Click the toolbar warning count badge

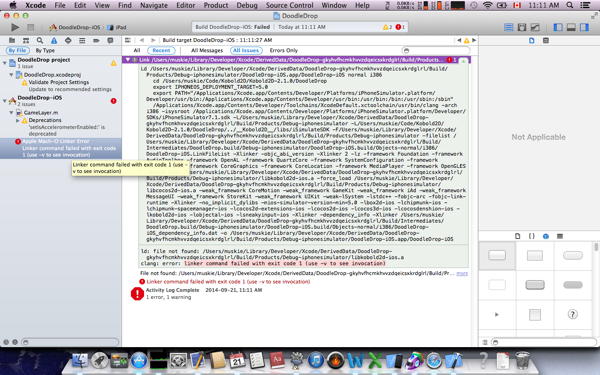click(x=387, y=27)
